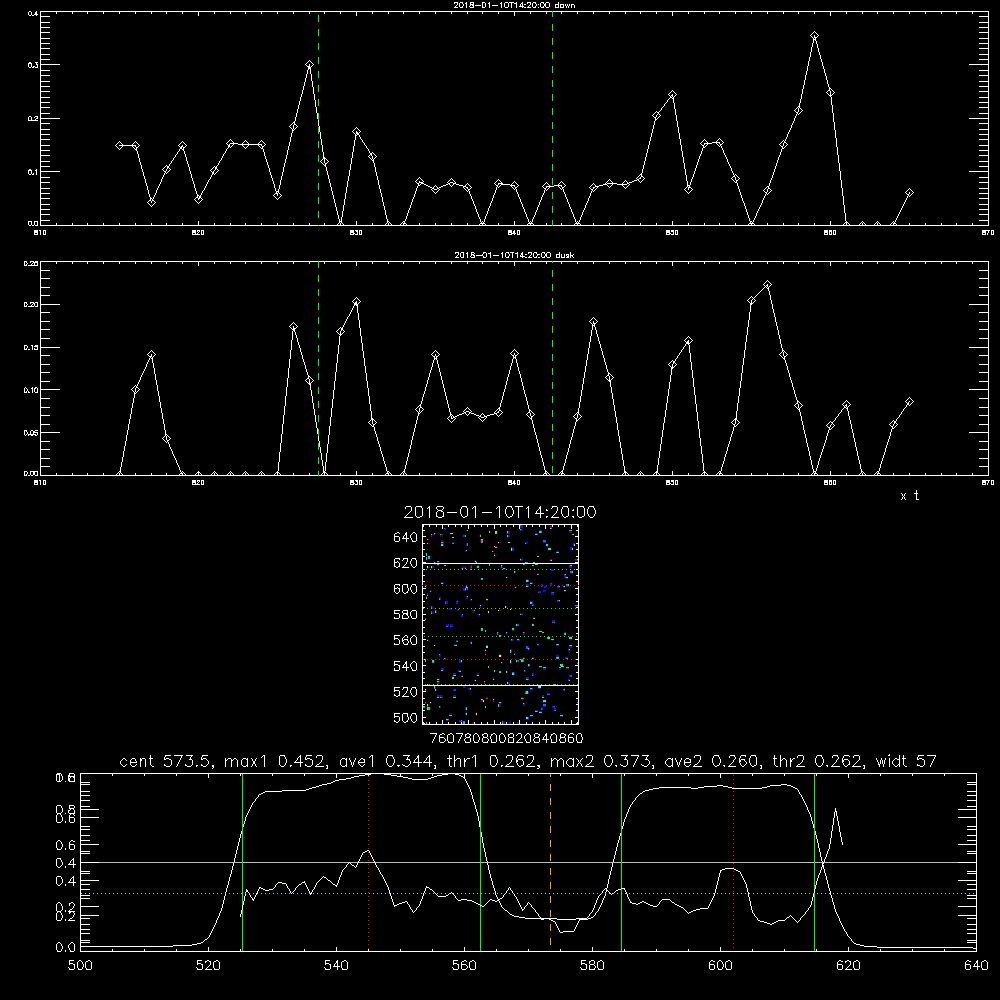Click the '760780800820840860' axis label under the scatter map
The height and width of the screenshot is (1000, 1000).
(x=506, y=739)
